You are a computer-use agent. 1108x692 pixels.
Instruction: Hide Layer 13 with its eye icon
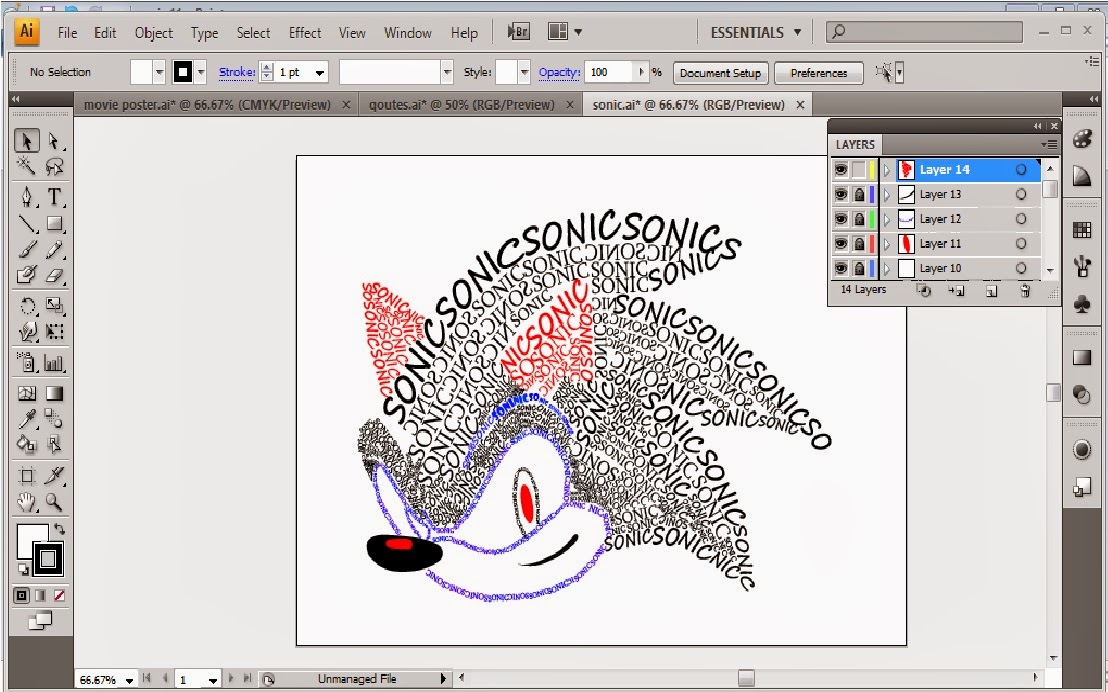840,194
